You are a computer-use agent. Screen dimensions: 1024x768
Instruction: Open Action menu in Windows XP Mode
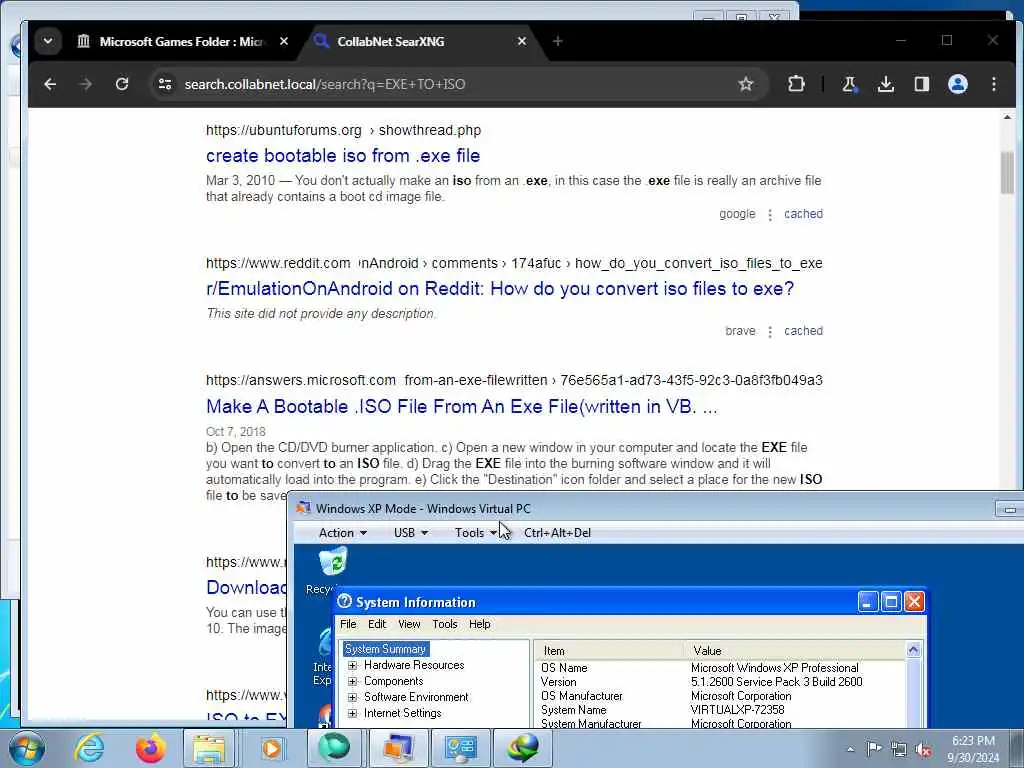342,532
